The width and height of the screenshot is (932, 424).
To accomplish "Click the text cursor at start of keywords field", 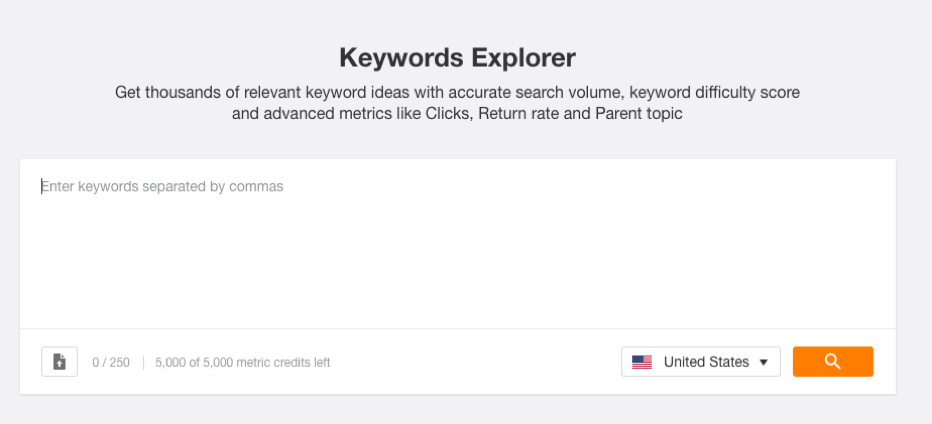I will (x=42, y=187).
